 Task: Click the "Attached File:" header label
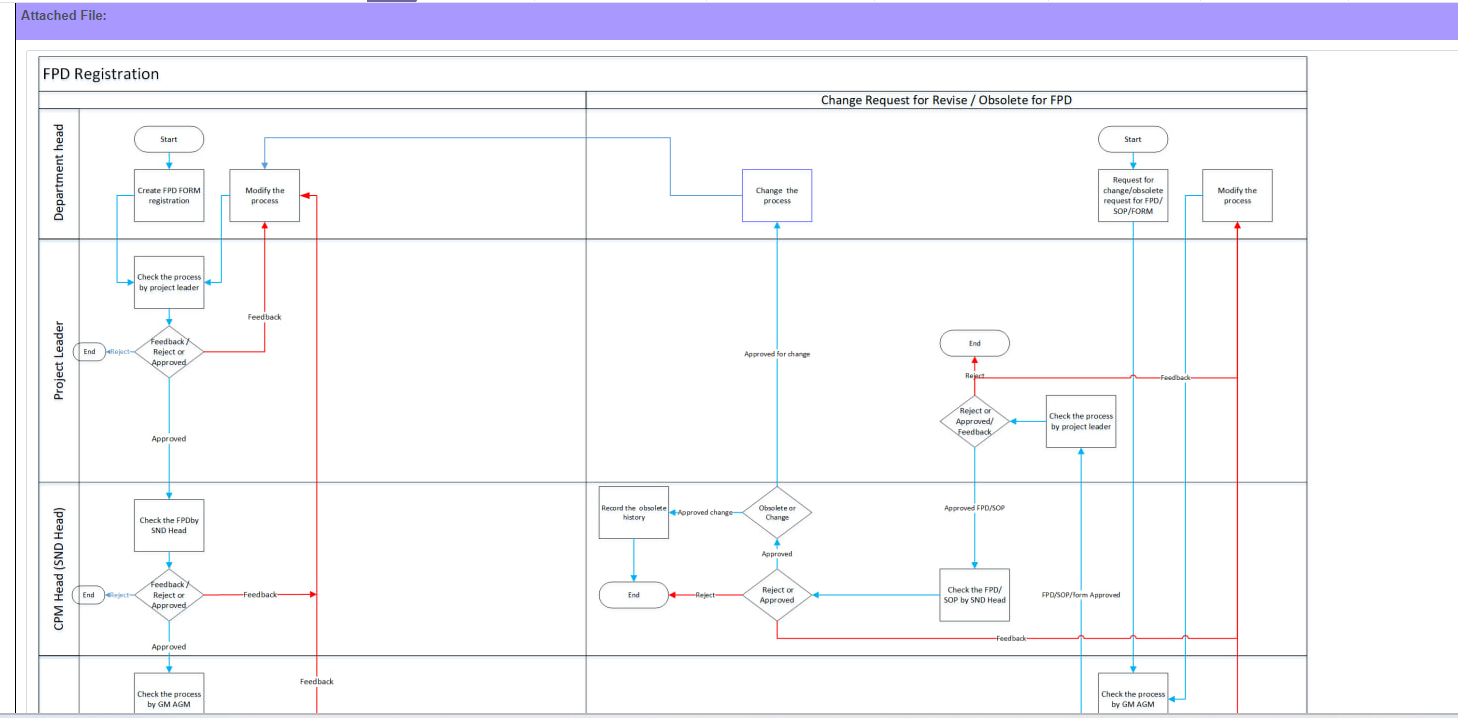click(64, 16)
